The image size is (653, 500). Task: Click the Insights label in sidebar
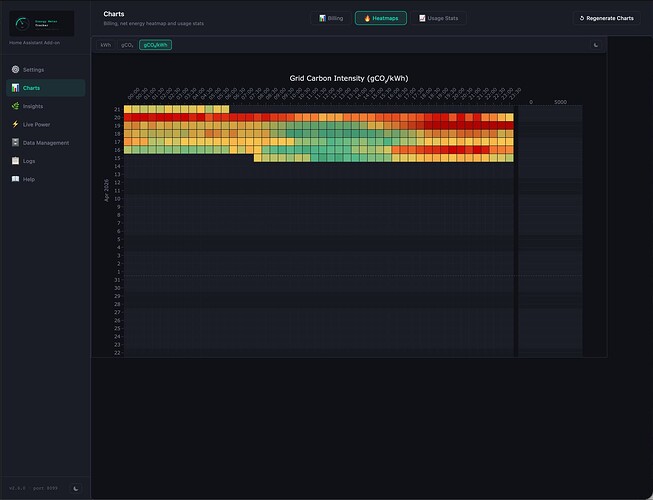pos(33,106)
